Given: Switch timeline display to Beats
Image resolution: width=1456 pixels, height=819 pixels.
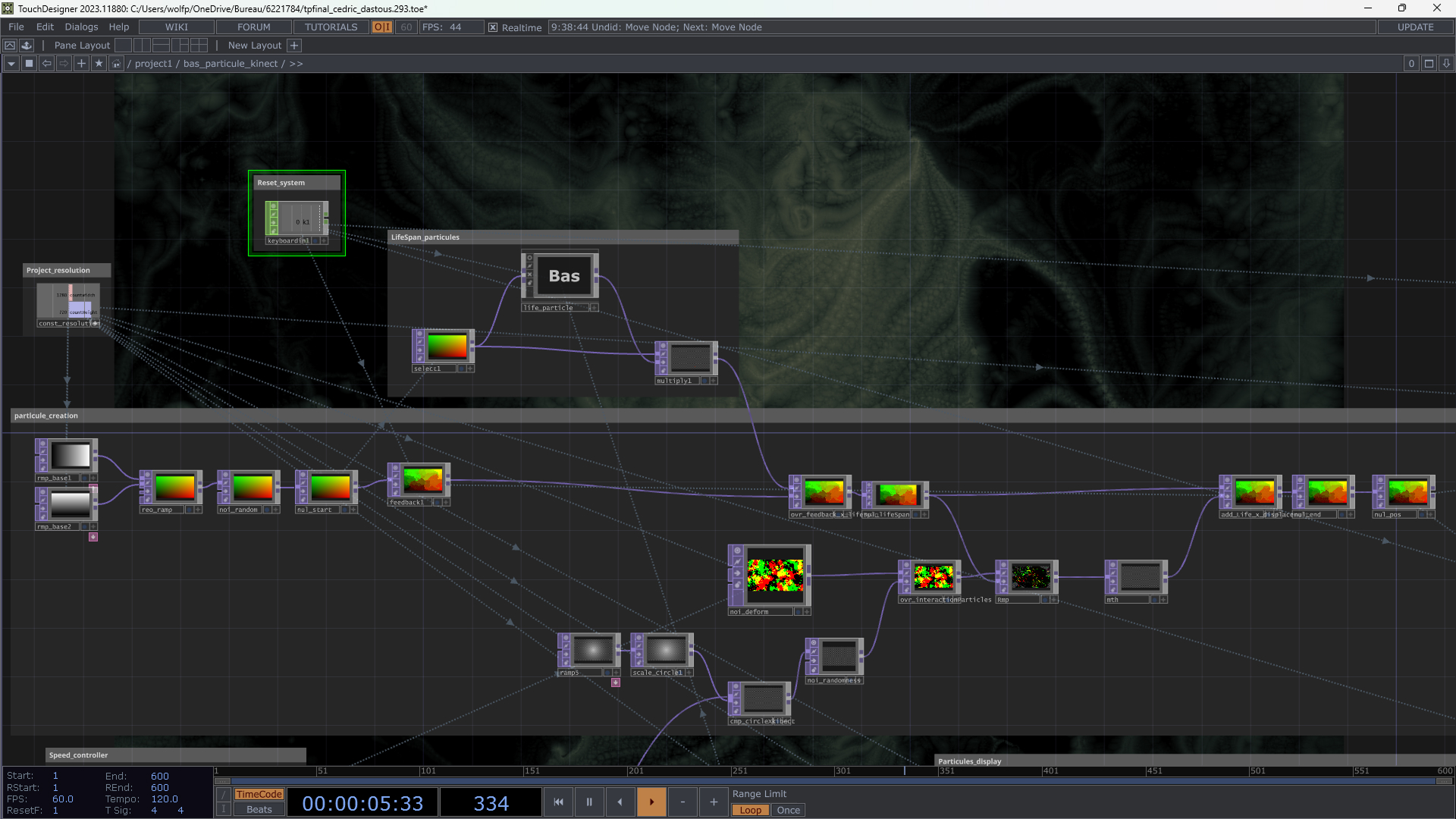Looking at the screenshot, I should (x=259, y=809).
